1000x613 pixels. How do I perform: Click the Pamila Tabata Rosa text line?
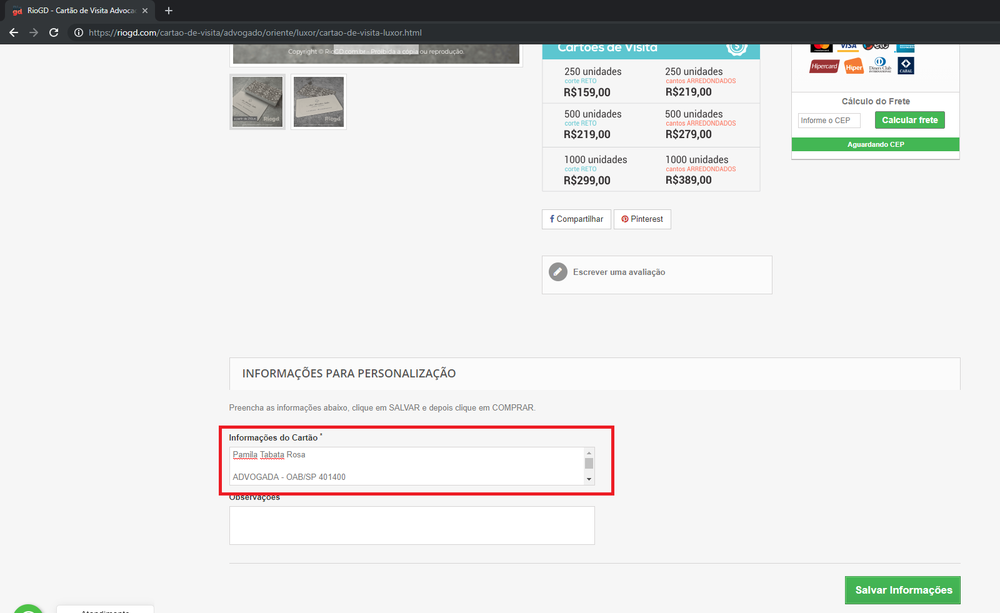(269, 454)
